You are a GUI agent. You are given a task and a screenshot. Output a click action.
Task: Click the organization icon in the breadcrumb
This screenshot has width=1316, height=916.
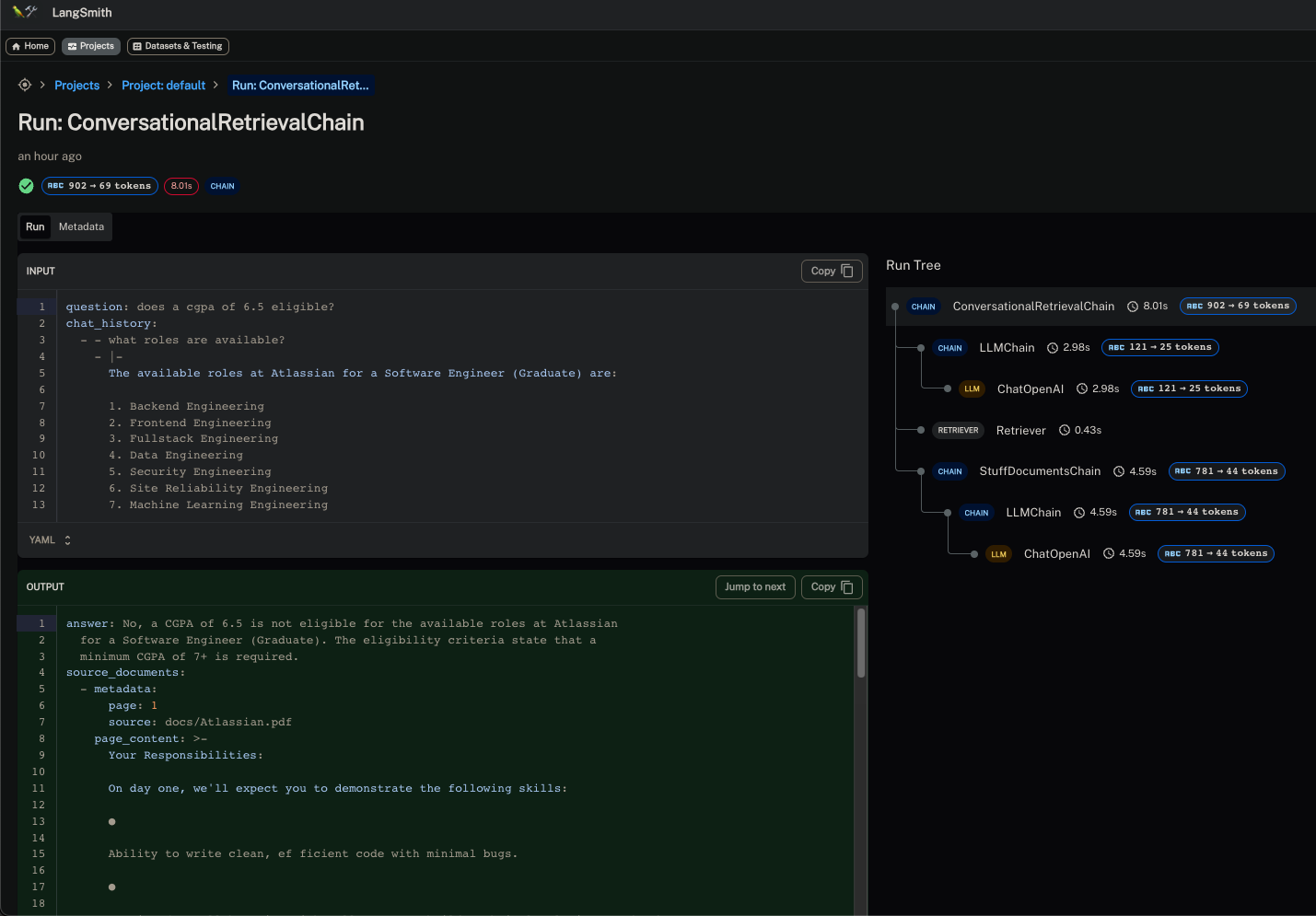25,85
